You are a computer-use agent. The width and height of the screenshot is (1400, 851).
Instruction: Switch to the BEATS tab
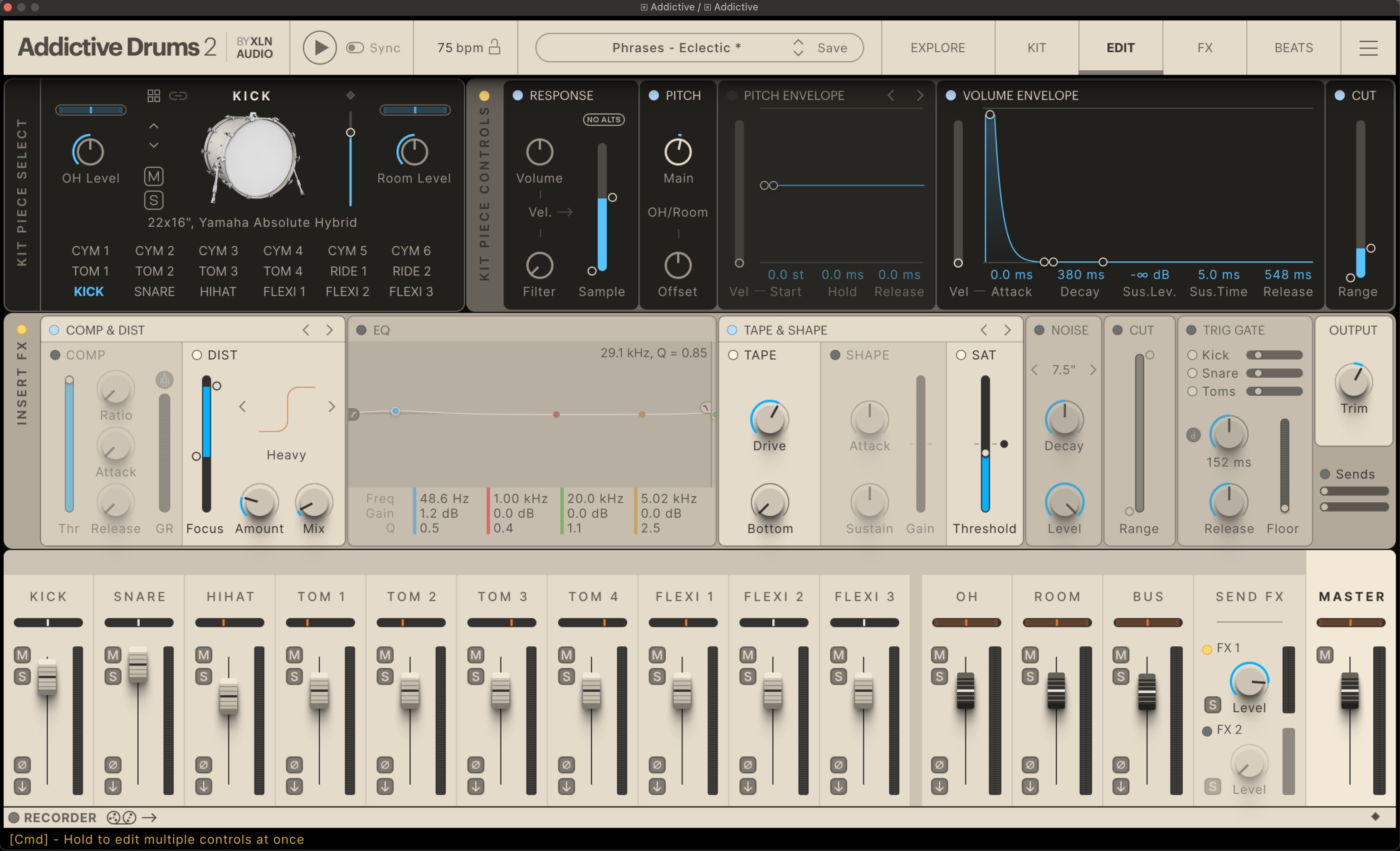1294,48
